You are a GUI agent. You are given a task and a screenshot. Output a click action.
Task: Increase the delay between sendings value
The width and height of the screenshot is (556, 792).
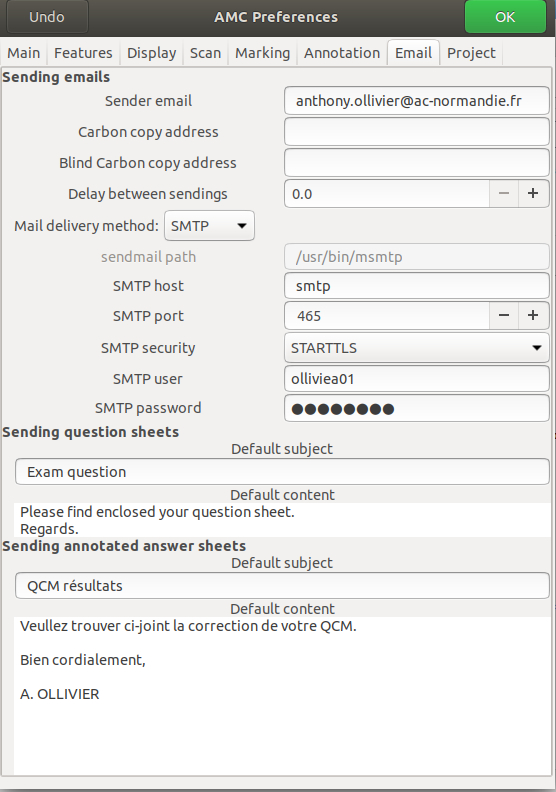[533, 193]
